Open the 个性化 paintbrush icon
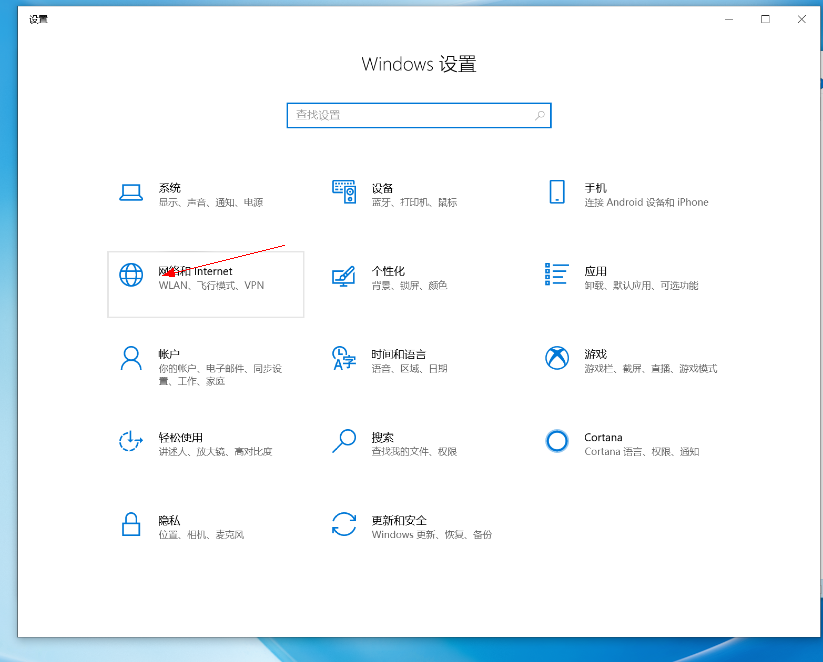This screenshot has height=662, width=823. coord(344,276)
